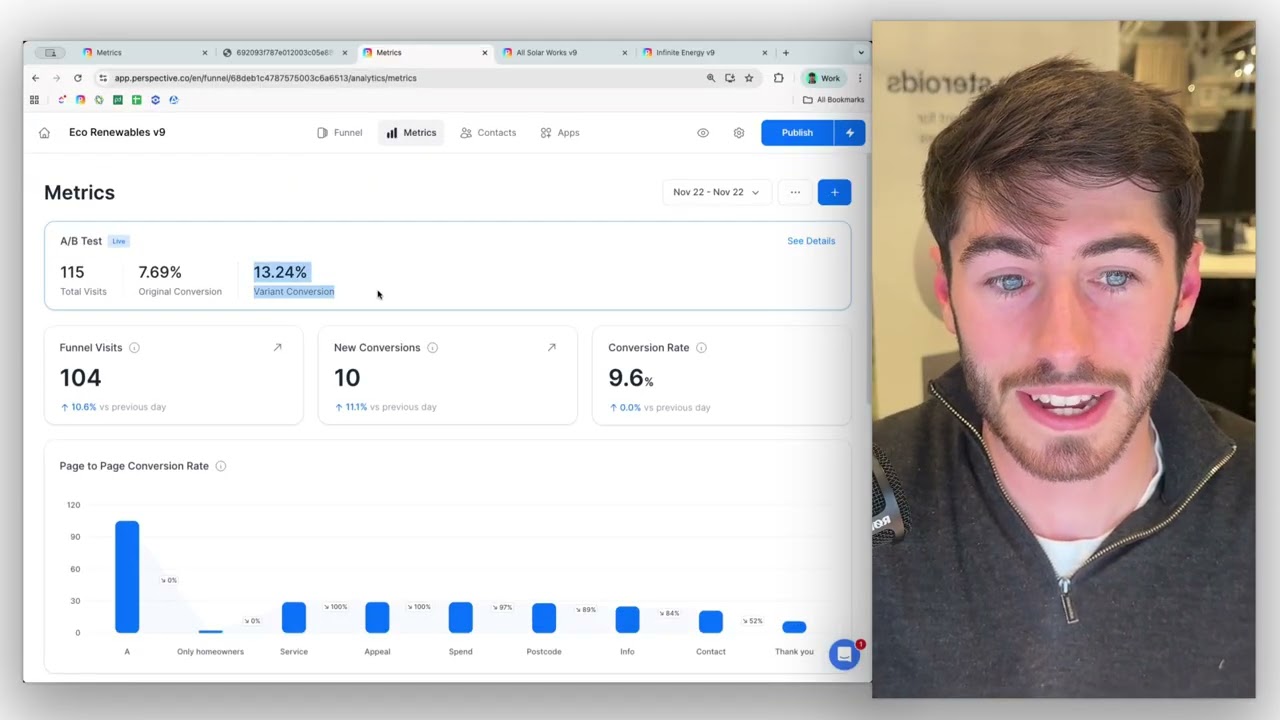Image resolution: width=1280 pixels, height=720 pixels.
Task: Click the Live badge on A/B Test
Action: tap(119, 241)
